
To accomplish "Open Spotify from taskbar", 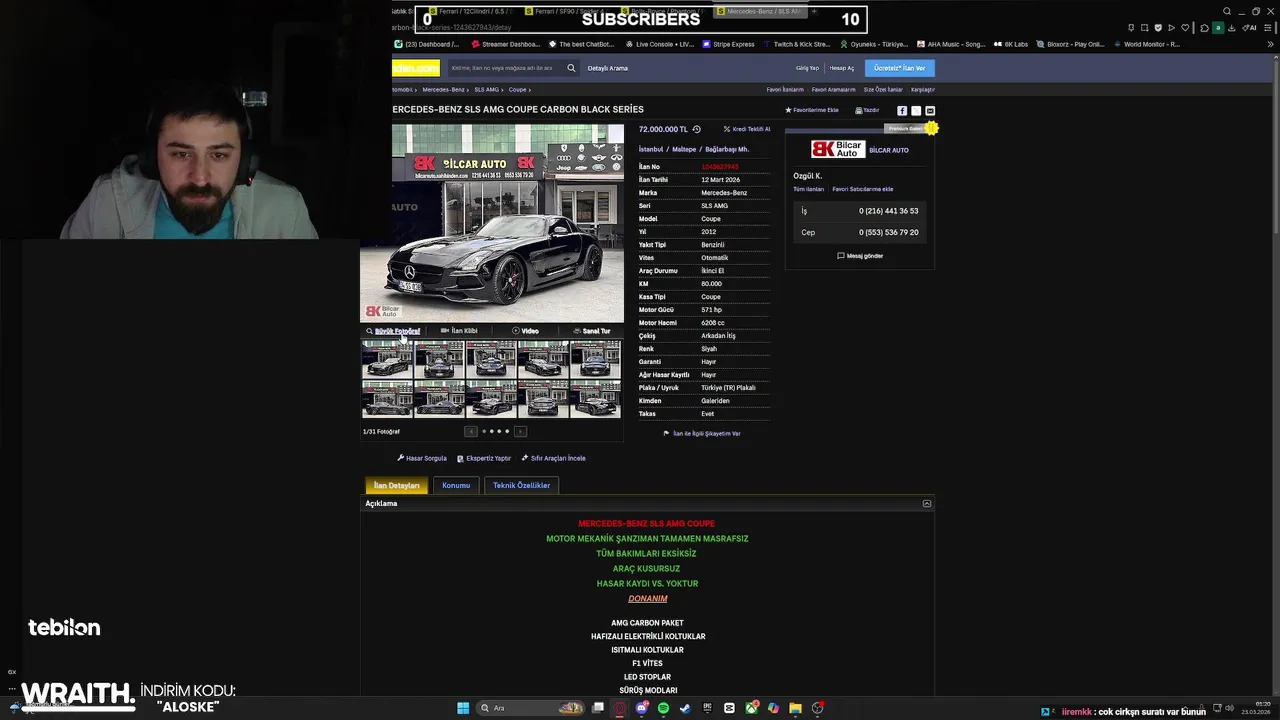I will [663, 708].
